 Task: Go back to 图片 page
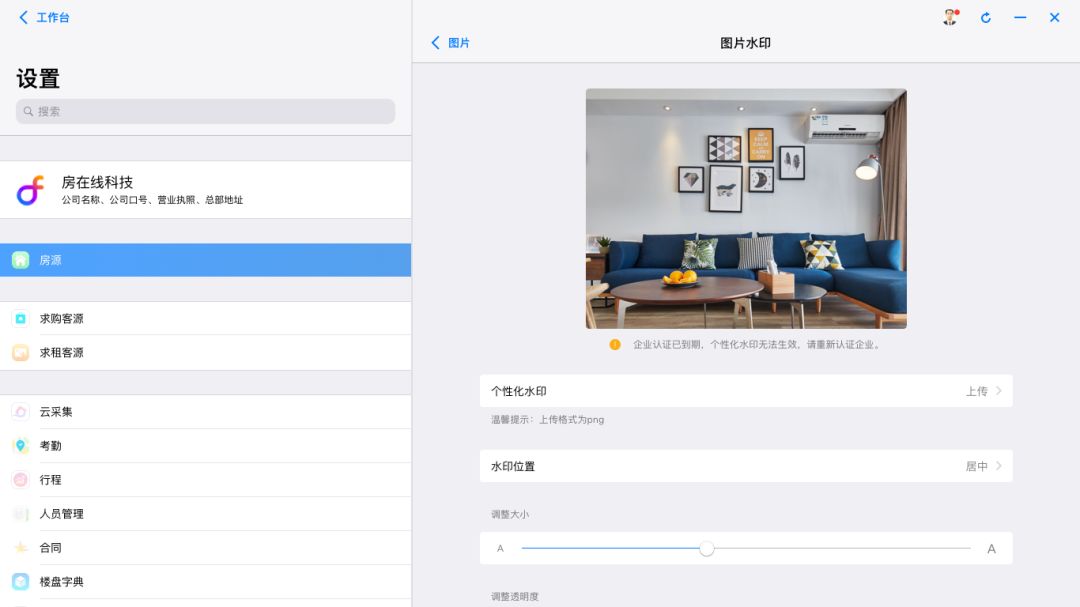(450, 43)
